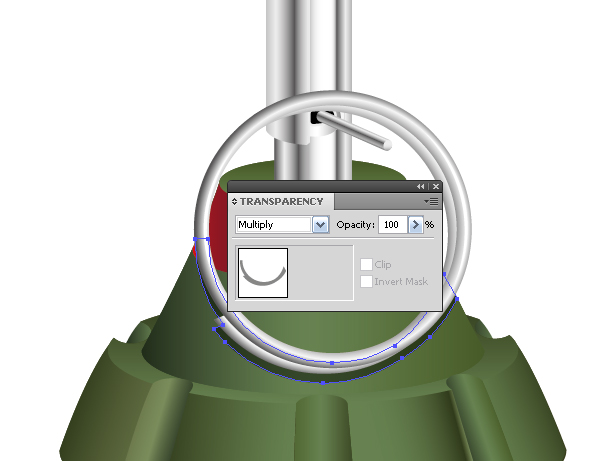
Task: Click the empty opacity mask slot
Action: pos(321,273)
